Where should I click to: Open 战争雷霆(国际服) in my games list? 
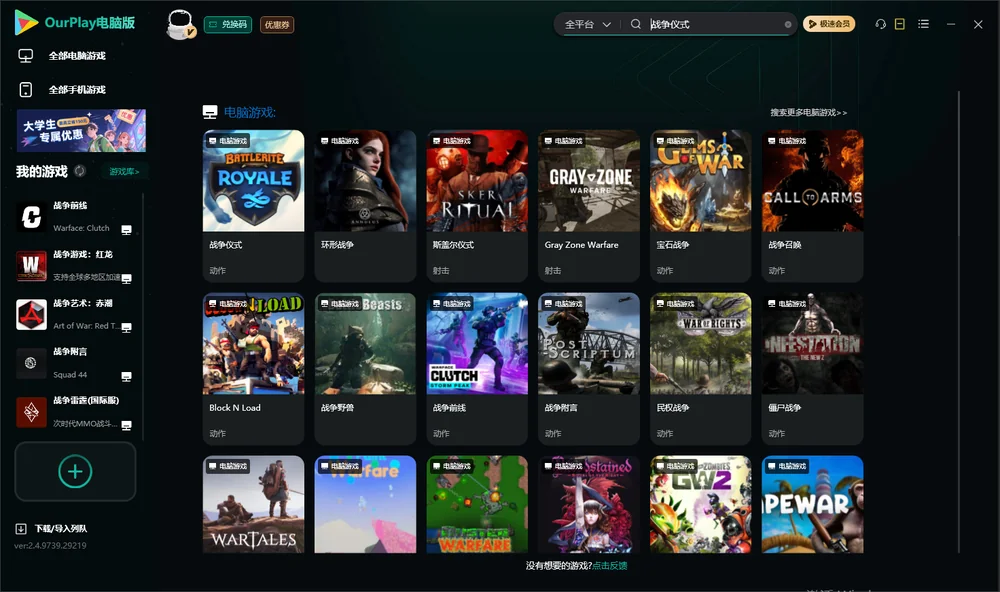click(75, 412)
